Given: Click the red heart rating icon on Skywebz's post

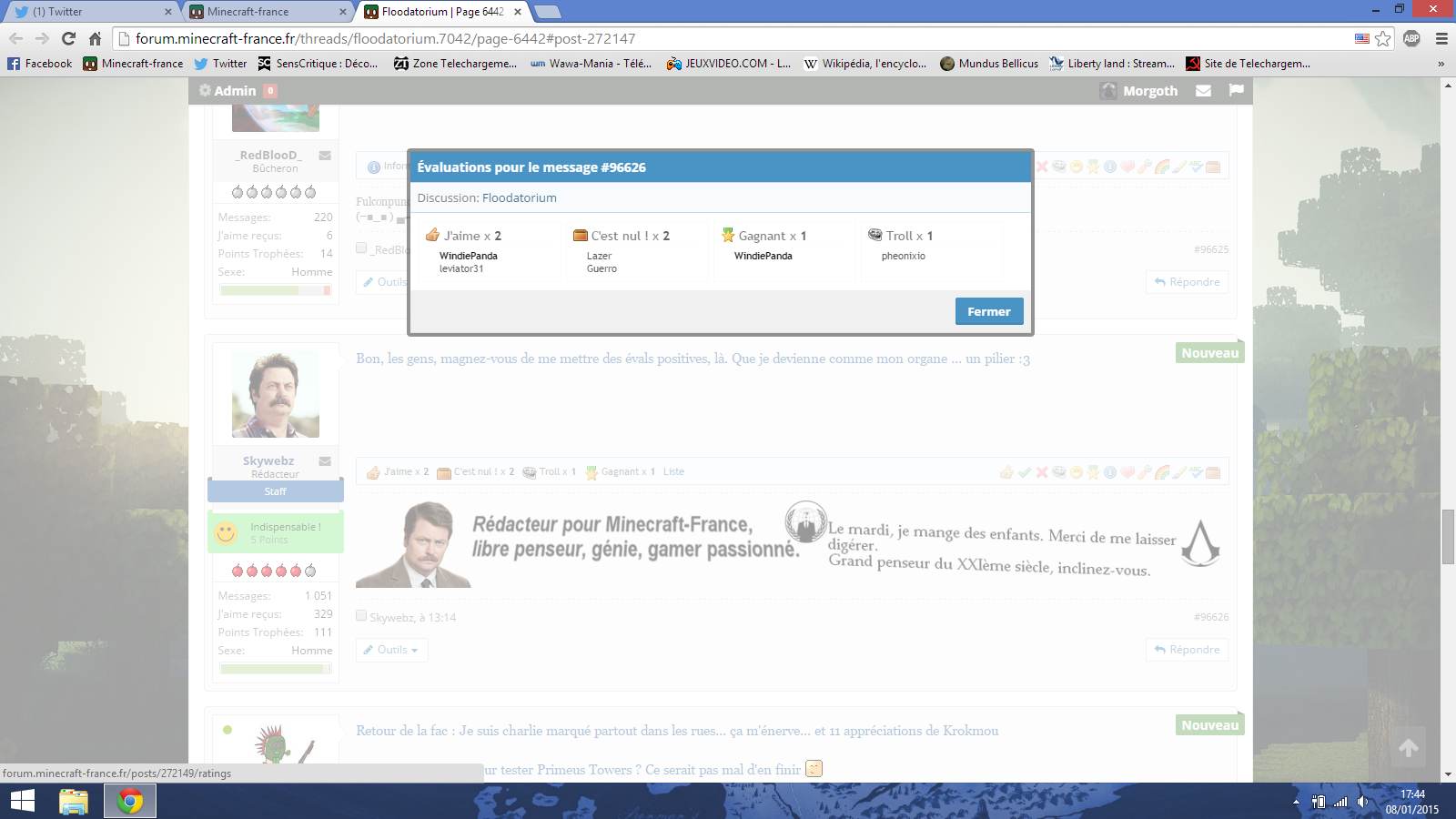Looking at the screenshot, I should pyautogui.click(x=1127, y=472).
